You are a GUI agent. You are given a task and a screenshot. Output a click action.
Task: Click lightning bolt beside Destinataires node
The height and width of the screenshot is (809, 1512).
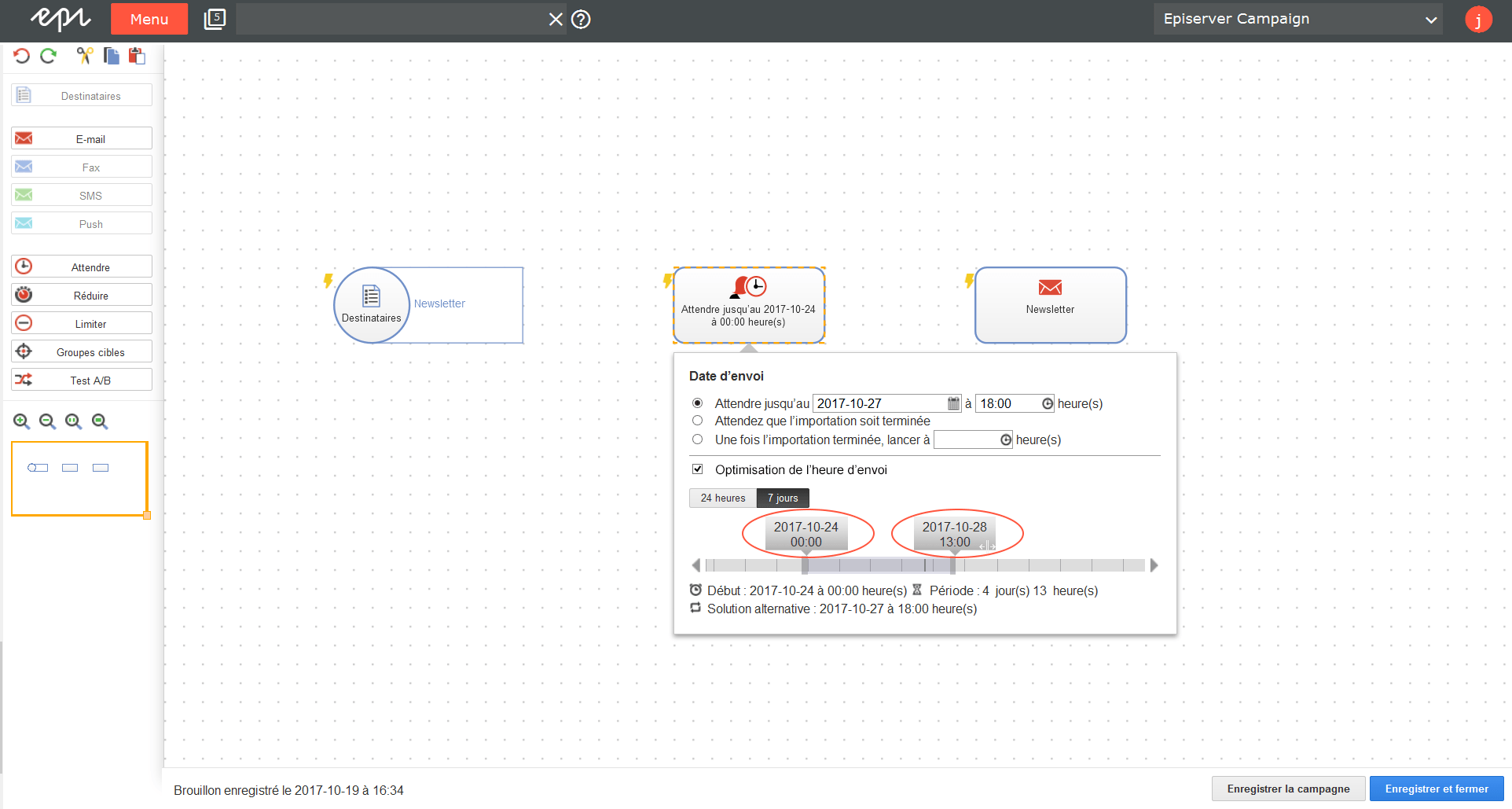328,280
